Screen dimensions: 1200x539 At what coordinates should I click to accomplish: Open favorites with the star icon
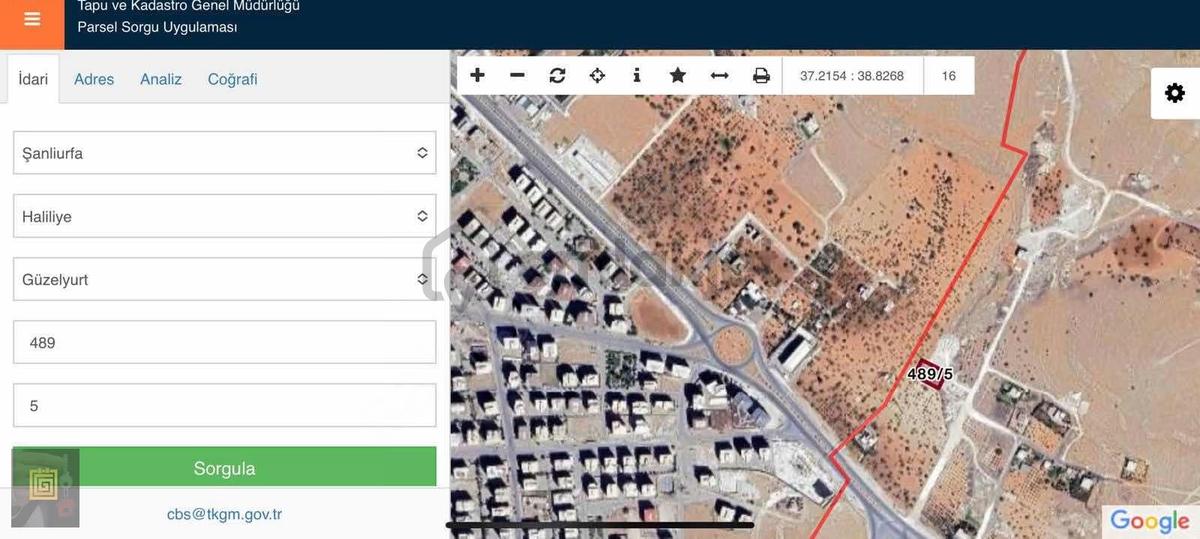(677, 75)
